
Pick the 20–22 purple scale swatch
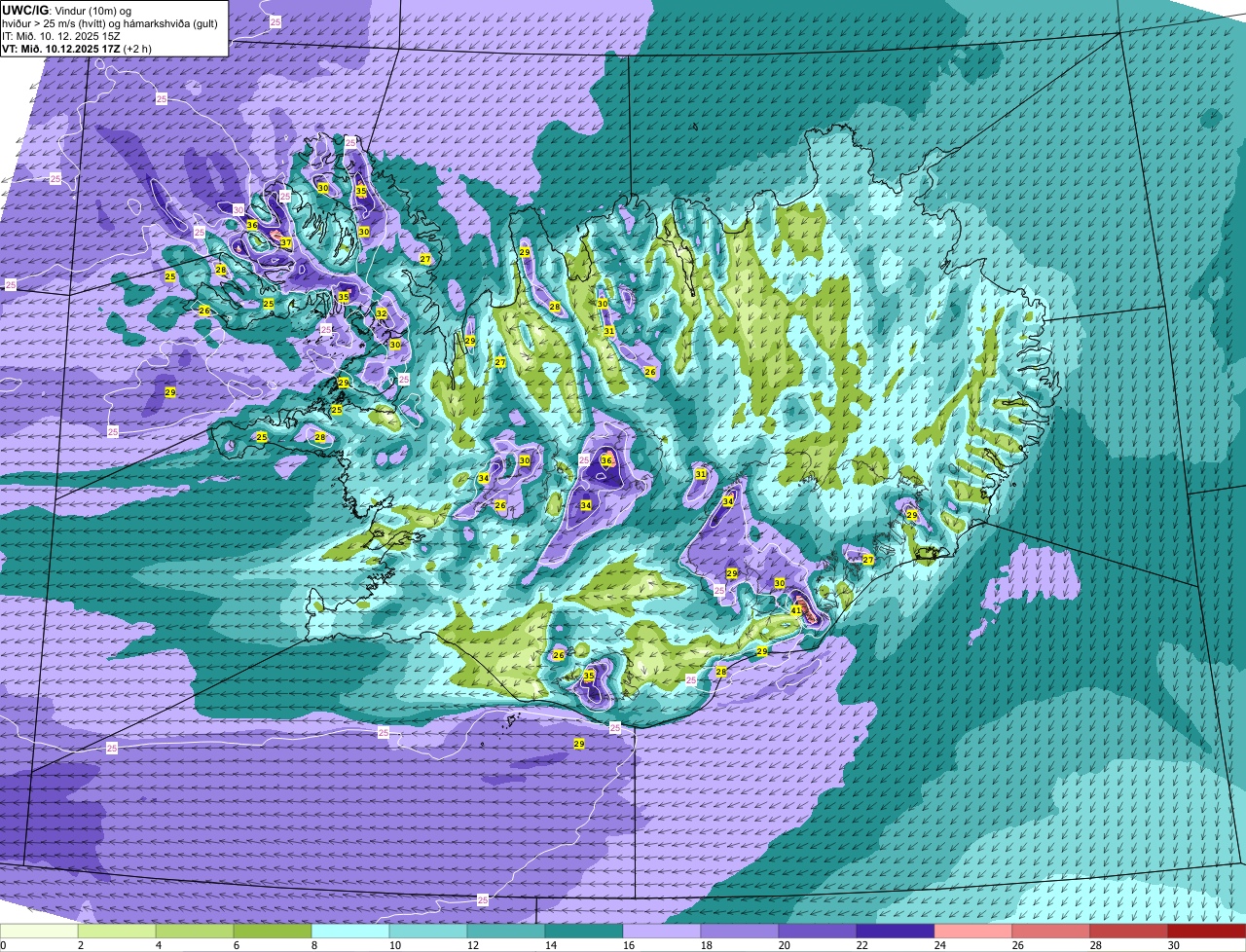(818, 932)
